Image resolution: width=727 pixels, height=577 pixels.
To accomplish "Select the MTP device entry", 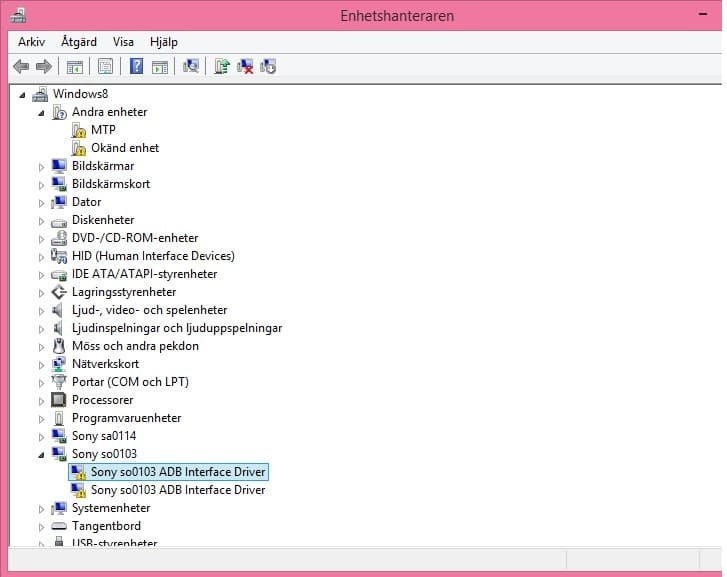I will [x=103, y=130].
